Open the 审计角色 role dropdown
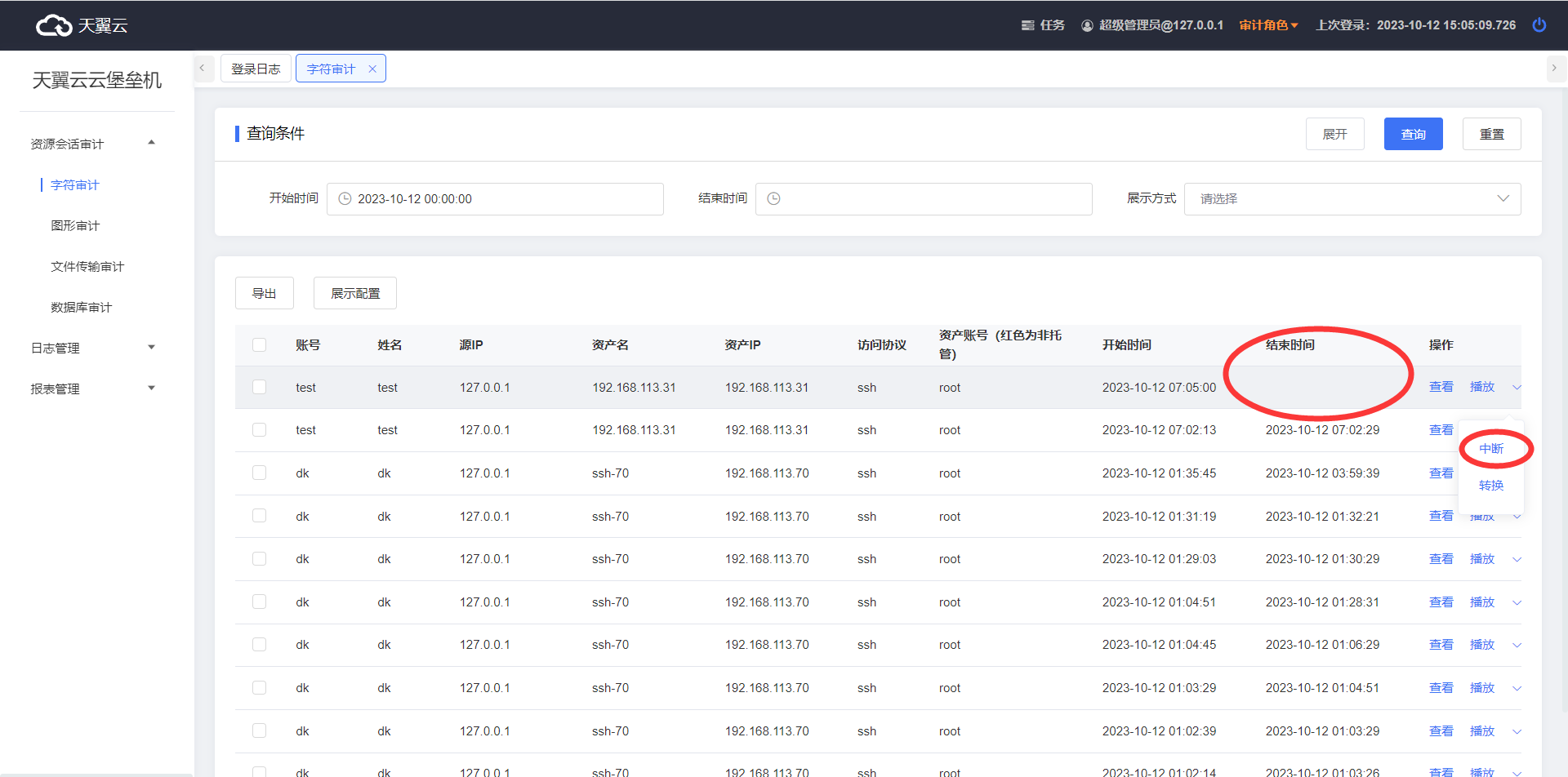The width and height of the screenshot is (1568, 777). point(1267,25)
